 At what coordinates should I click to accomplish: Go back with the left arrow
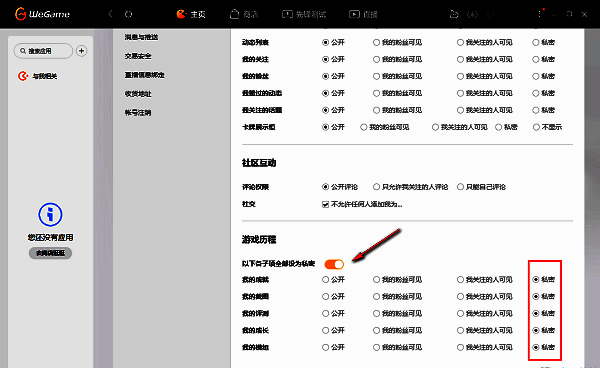[x=110, y=14]
